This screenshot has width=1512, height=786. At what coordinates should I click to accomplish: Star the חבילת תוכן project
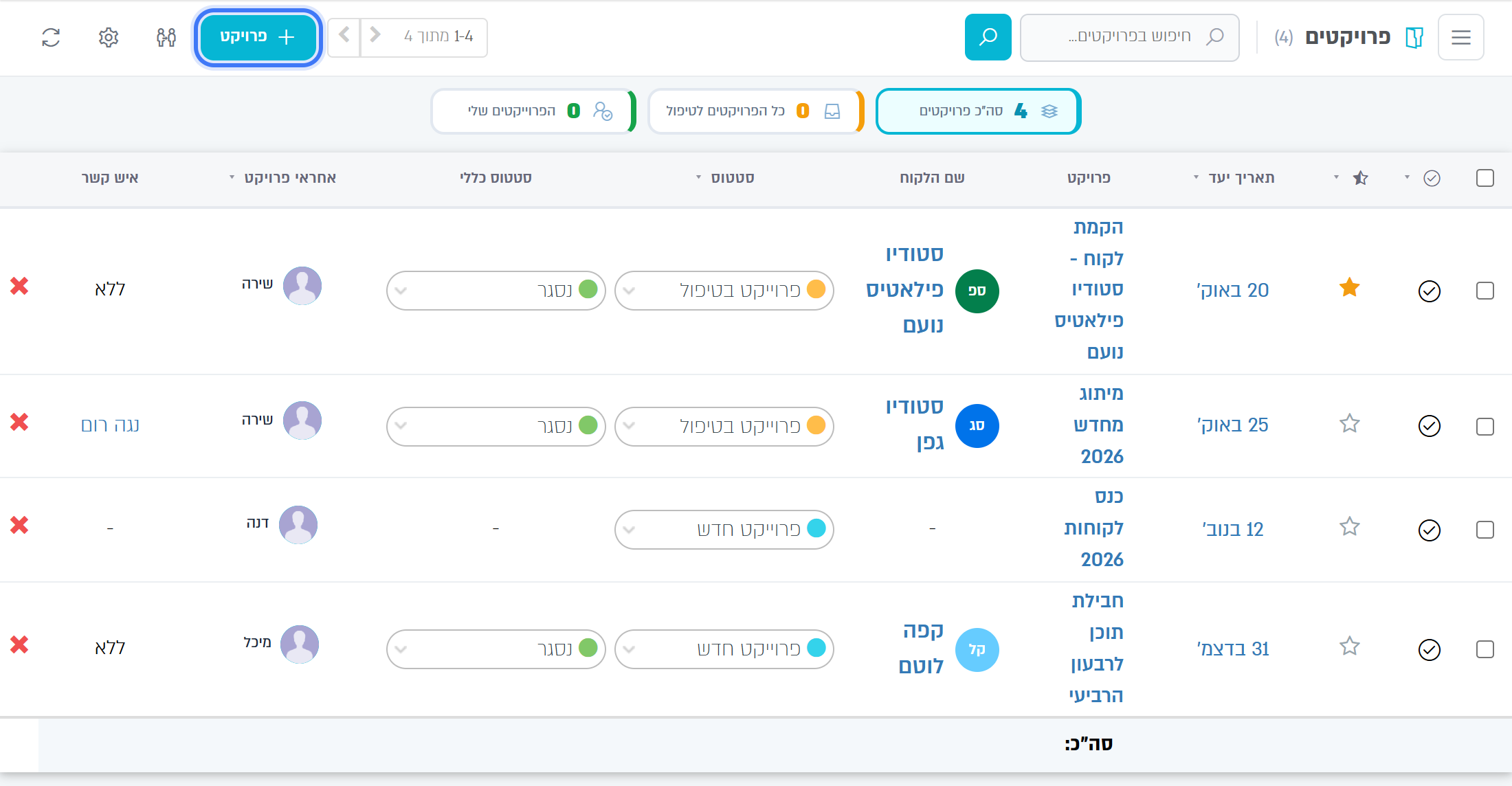[1350, 646]
